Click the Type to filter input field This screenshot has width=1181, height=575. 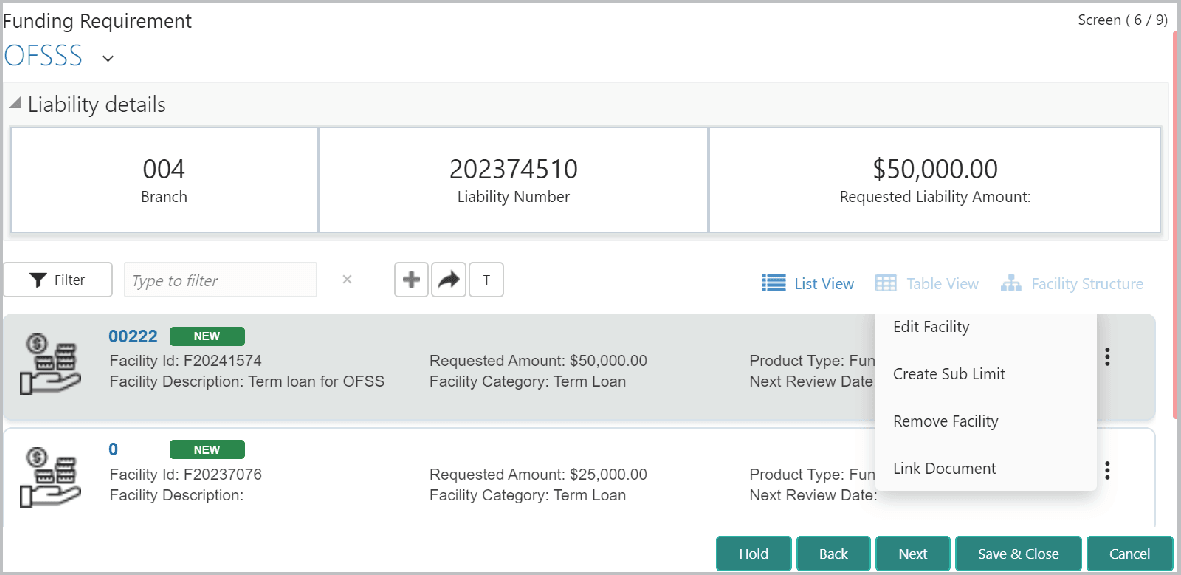click(220, 280)
